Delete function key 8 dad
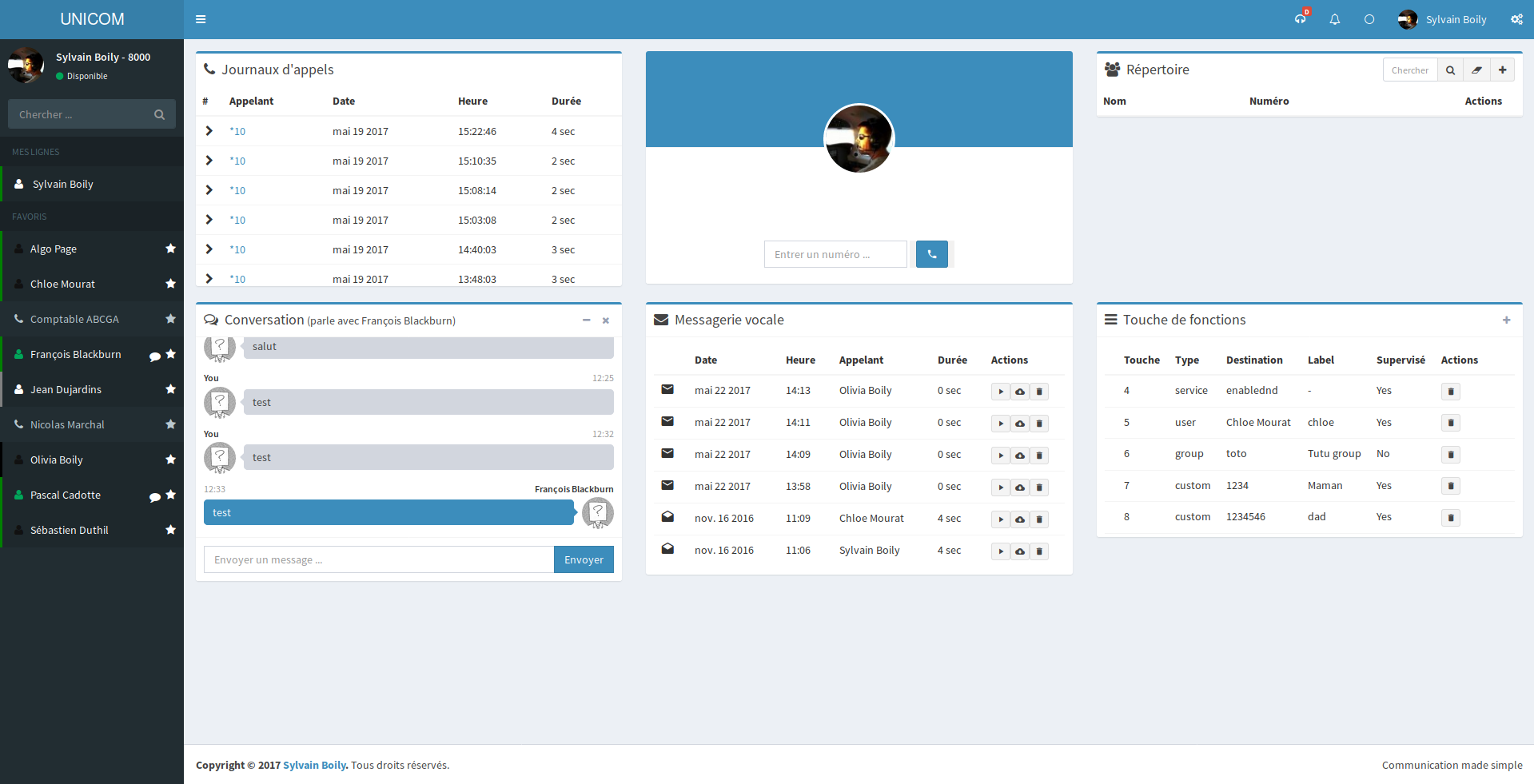 point(1451,518)
